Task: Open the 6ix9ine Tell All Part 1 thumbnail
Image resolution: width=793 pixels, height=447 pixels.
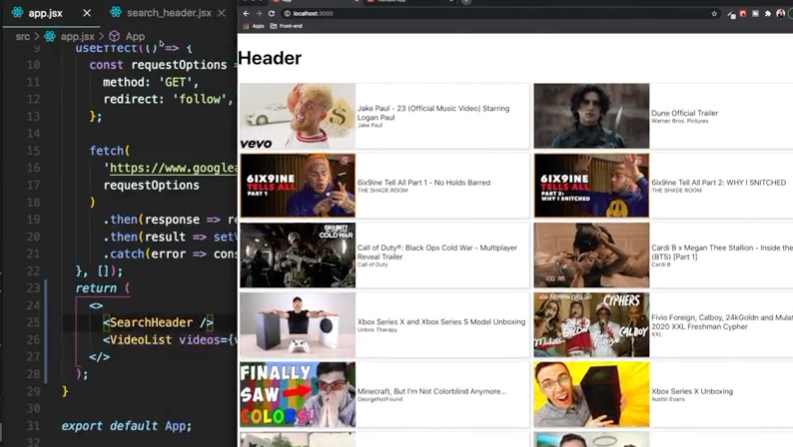Action: point(297,186)
